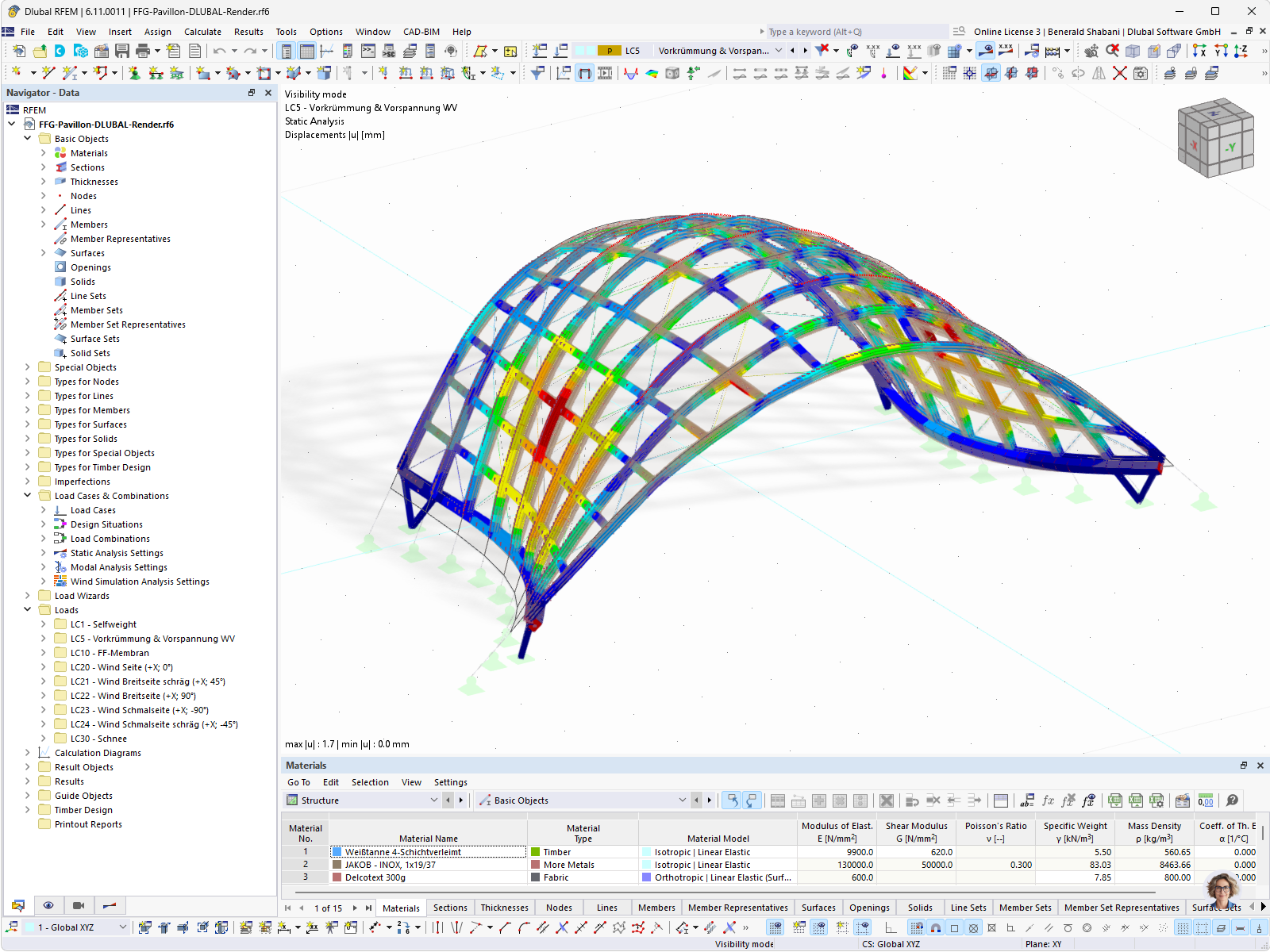Open the load case dropdown Vorkrümmung & Vorspan...
The width and height of the screenshot is (1270, 952).
click(x=779, y=51)
